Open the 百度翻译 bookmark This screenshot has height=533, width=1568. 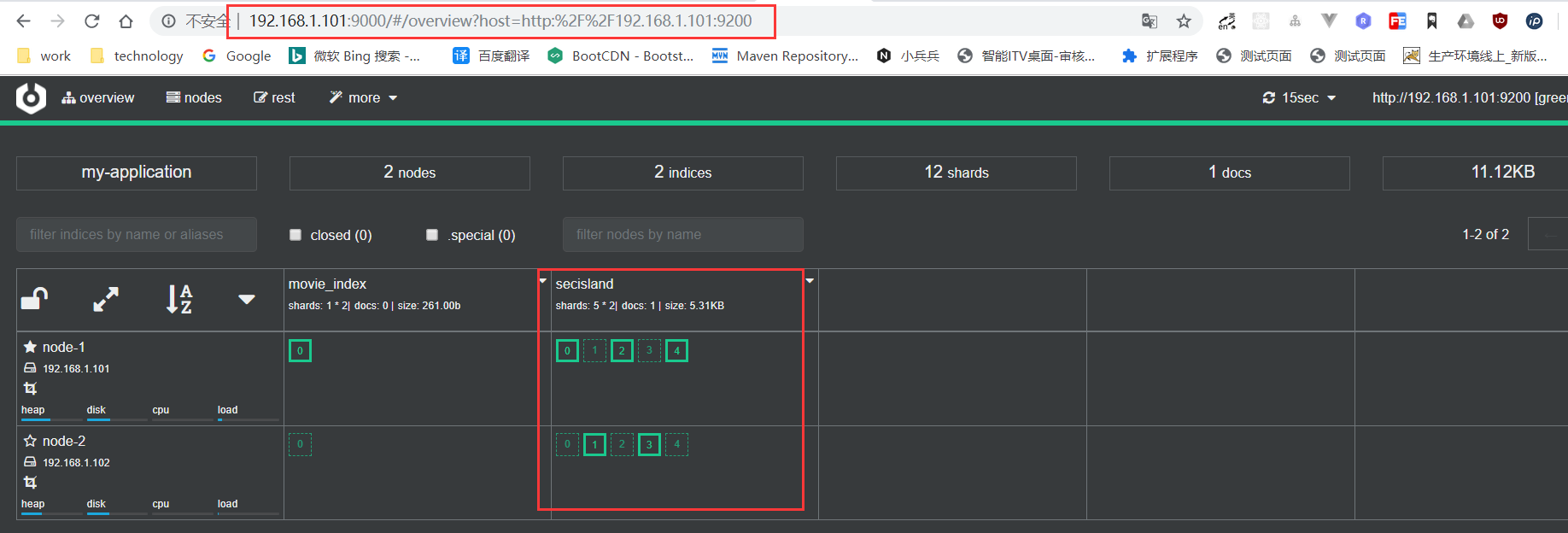[491, 56]
